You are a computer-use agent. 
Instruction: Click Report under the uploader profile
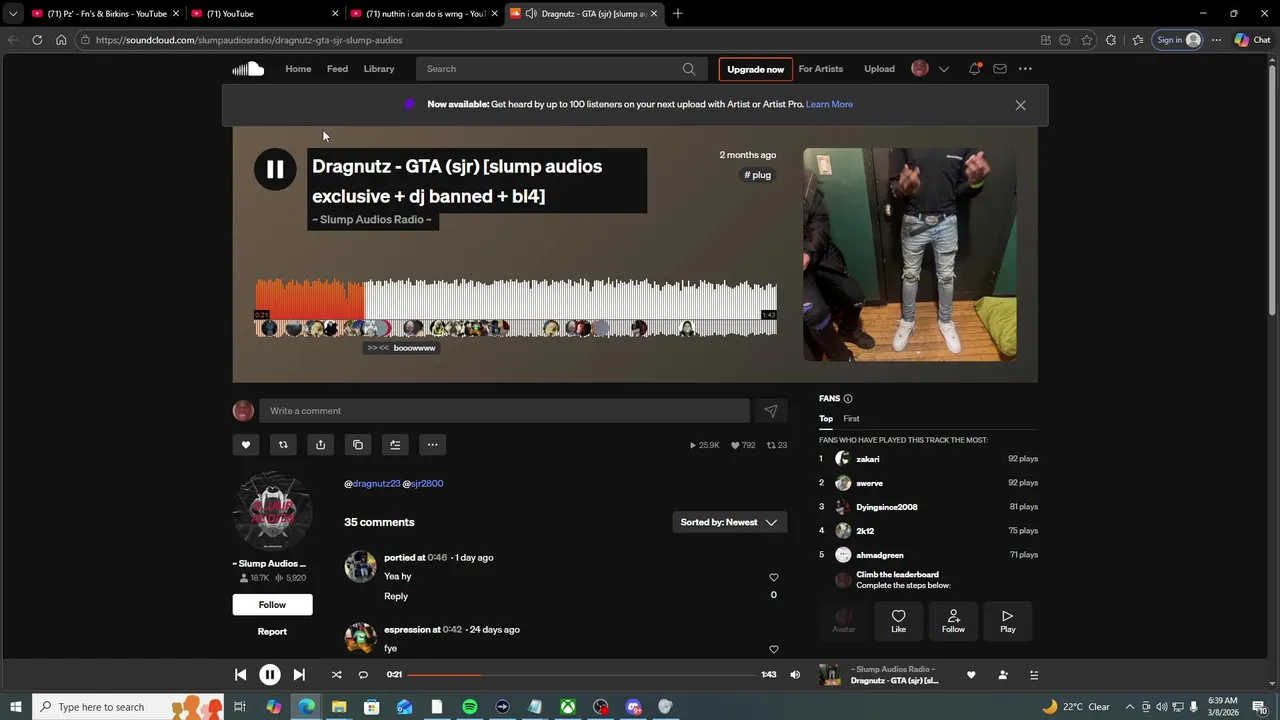[272, 631]
